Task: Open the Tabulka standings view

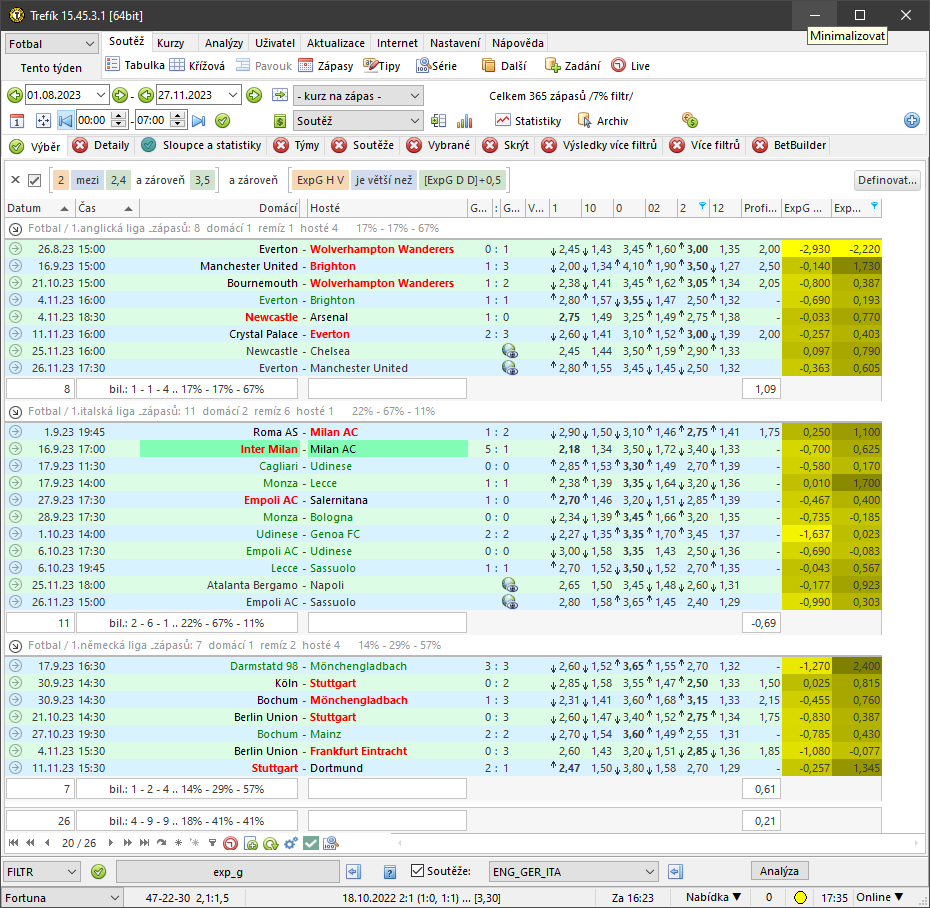Action: (x=135, y=65)
